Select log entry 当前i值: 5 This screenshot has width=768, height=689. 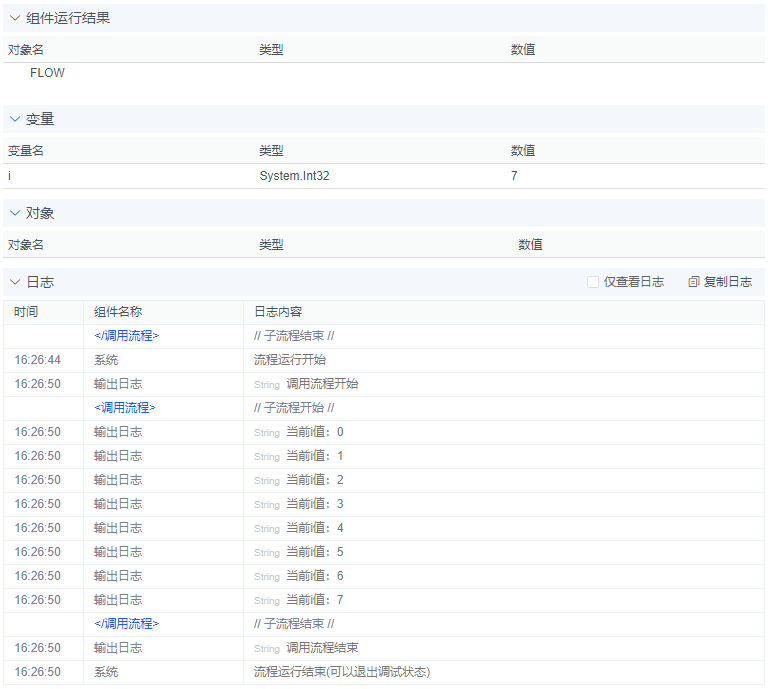384,552
